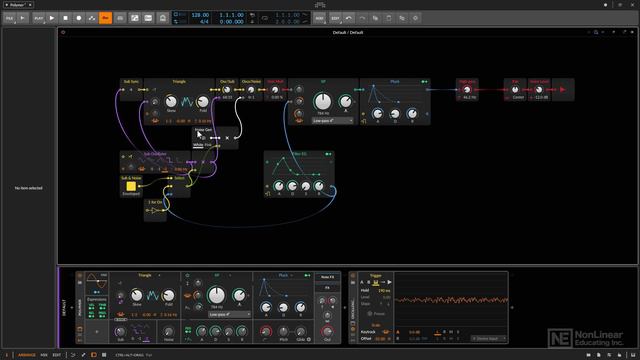640x360 pixels.
Task: Toggle the orange automation write button
Action: point(105,18)
